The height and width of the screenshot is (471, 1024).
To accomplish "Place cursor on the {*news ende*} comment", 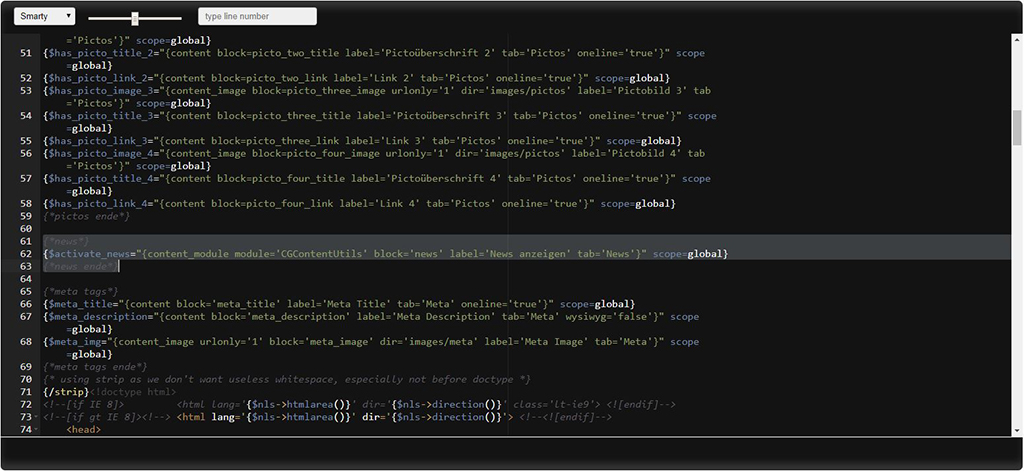I will click(80, 267).
